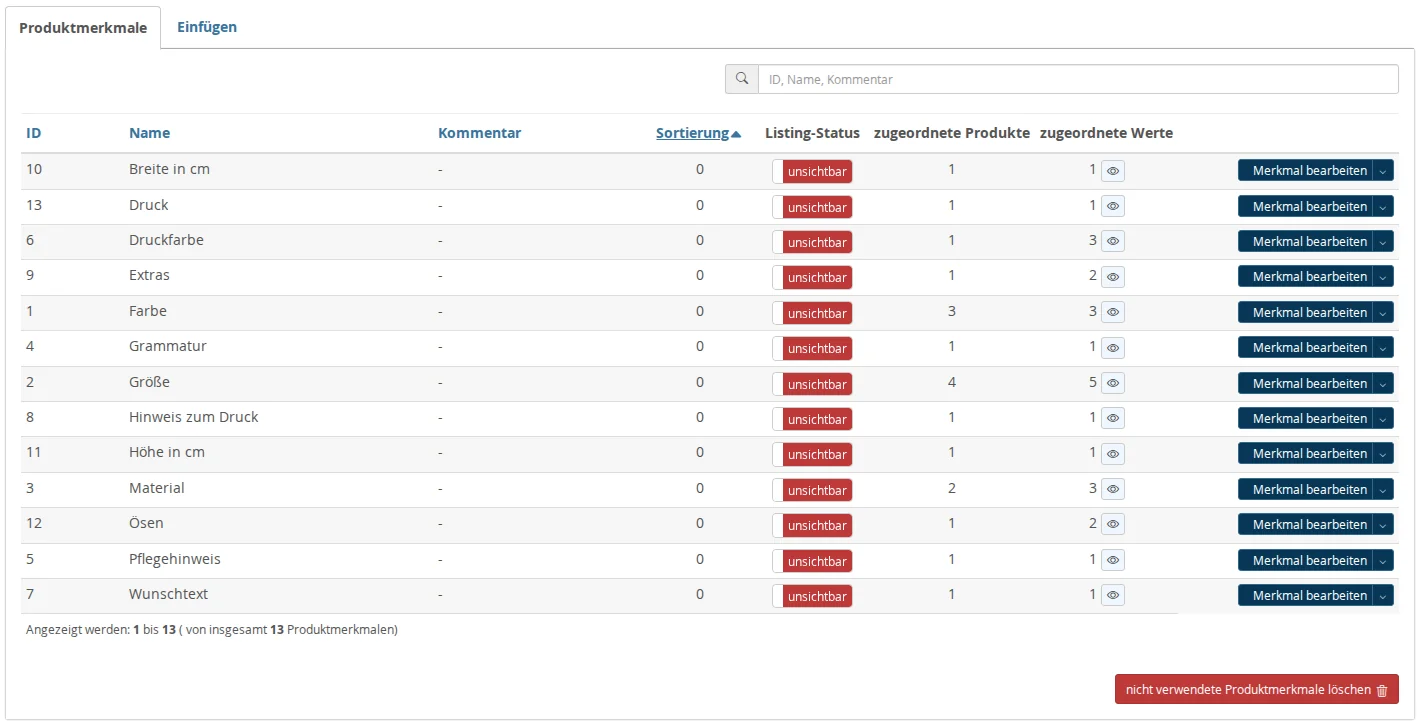
Task: Toggle listing status of Druckfarbe
Action: [812, 242]
